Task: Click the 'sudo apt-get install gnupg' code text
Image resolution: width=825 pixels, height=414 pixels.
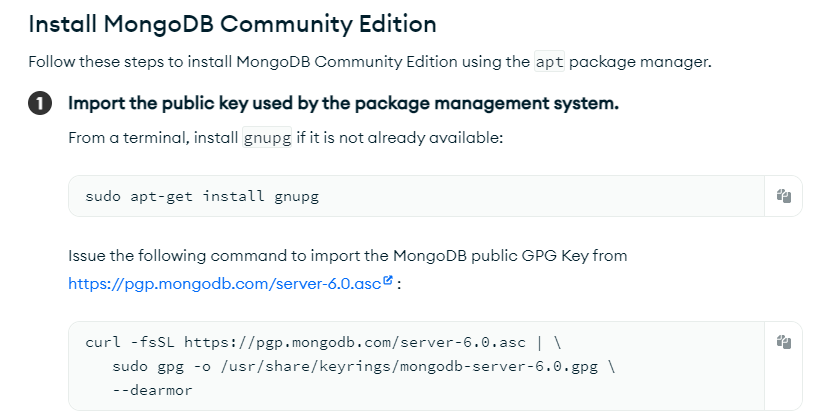Action: pyautogui.click(x=202, y=196)
